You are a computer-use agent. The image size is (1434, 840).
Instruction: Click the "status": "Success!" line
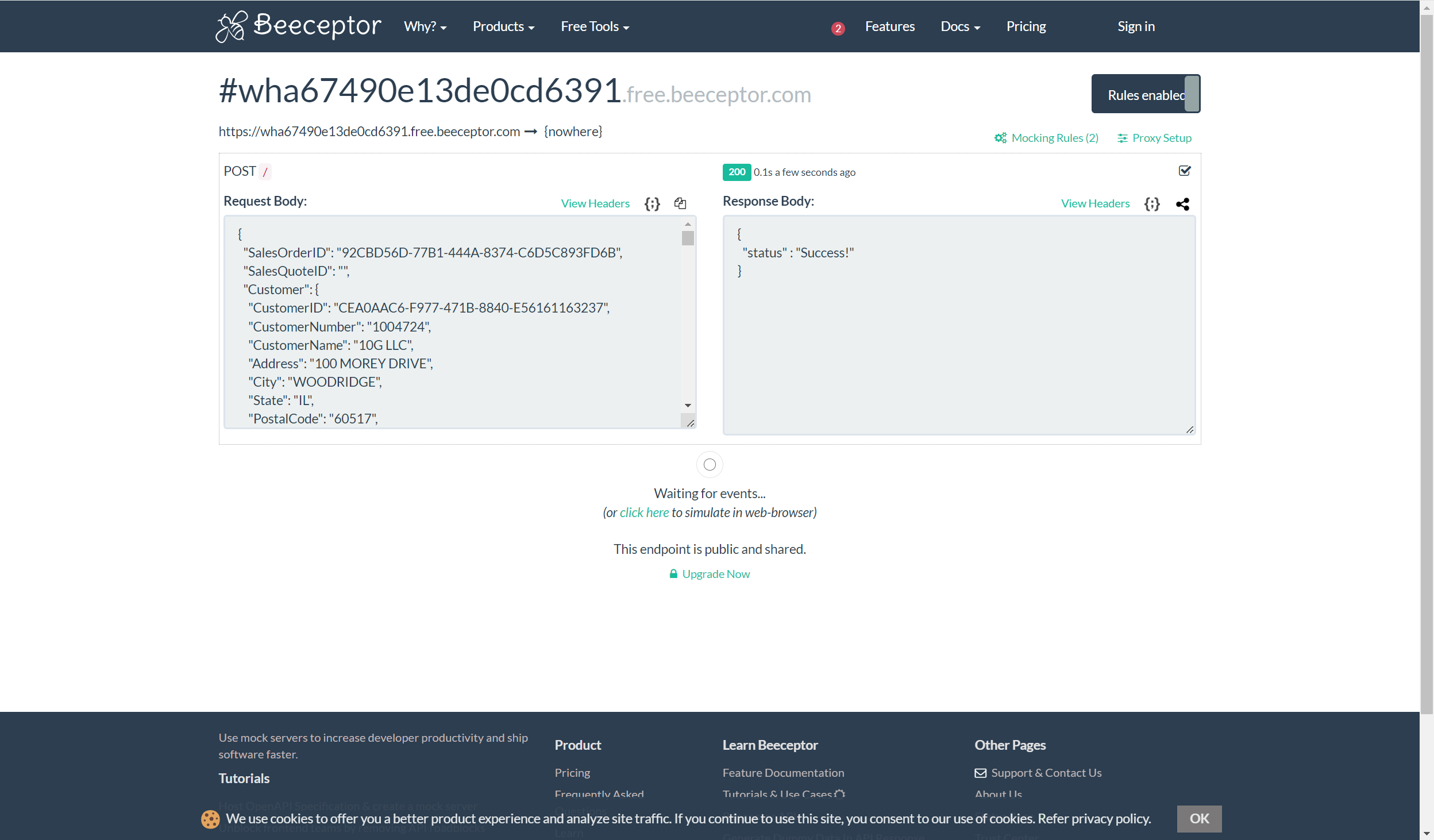(797, 253)
